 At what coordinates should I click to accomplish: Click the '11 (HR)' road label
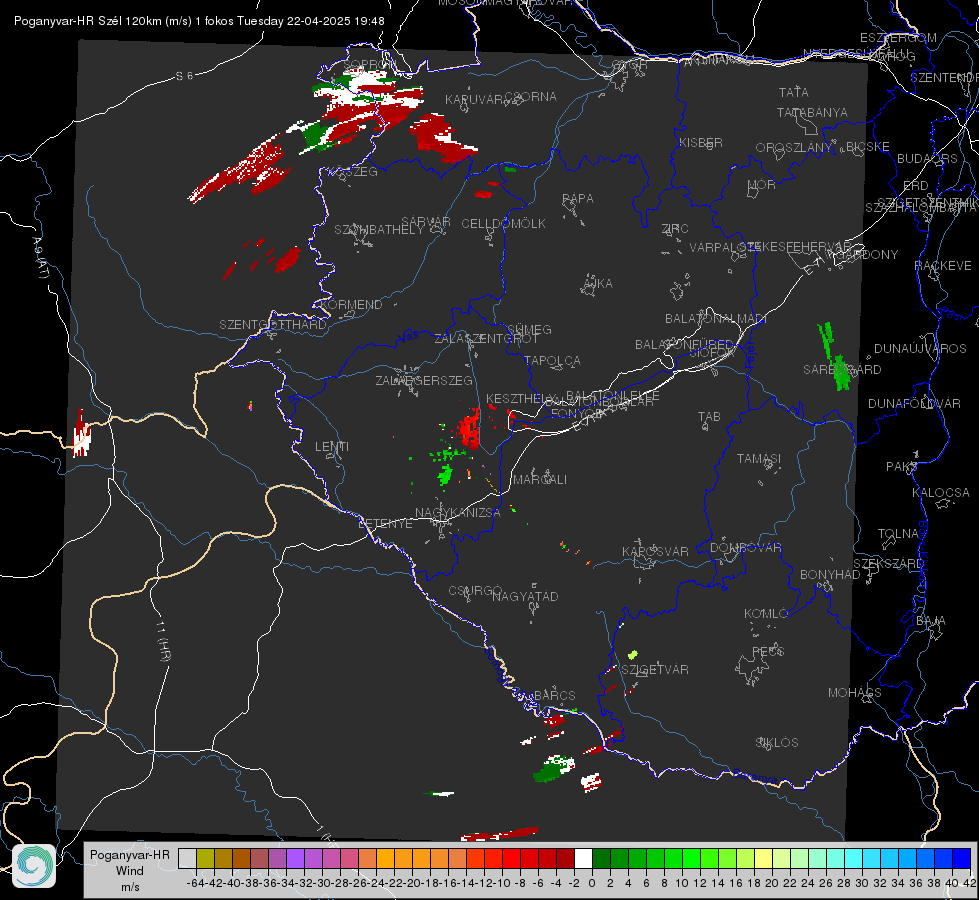point(162,641)
